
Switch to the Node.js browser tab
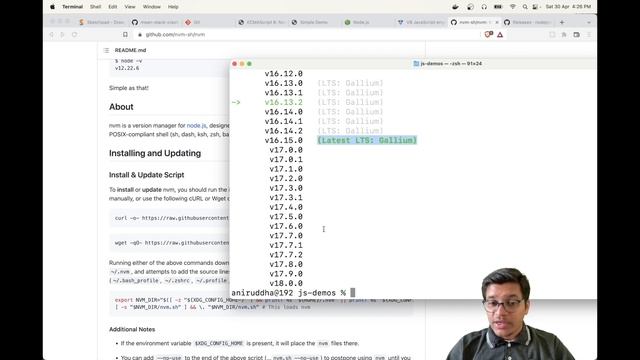[367, 22]
